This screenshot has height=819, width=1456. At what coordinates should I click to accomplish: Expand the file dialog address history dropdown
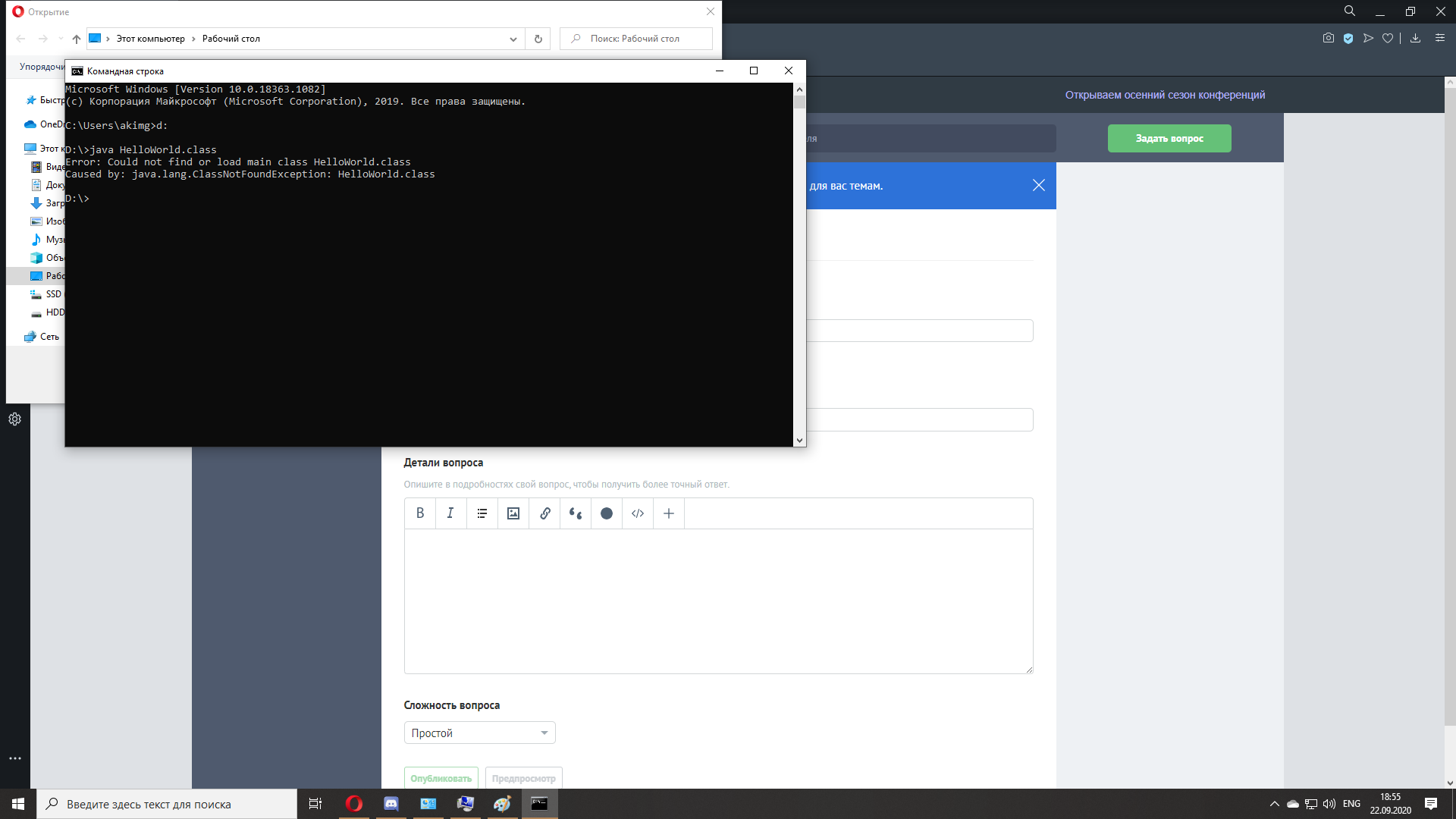(x=513, y=39)
